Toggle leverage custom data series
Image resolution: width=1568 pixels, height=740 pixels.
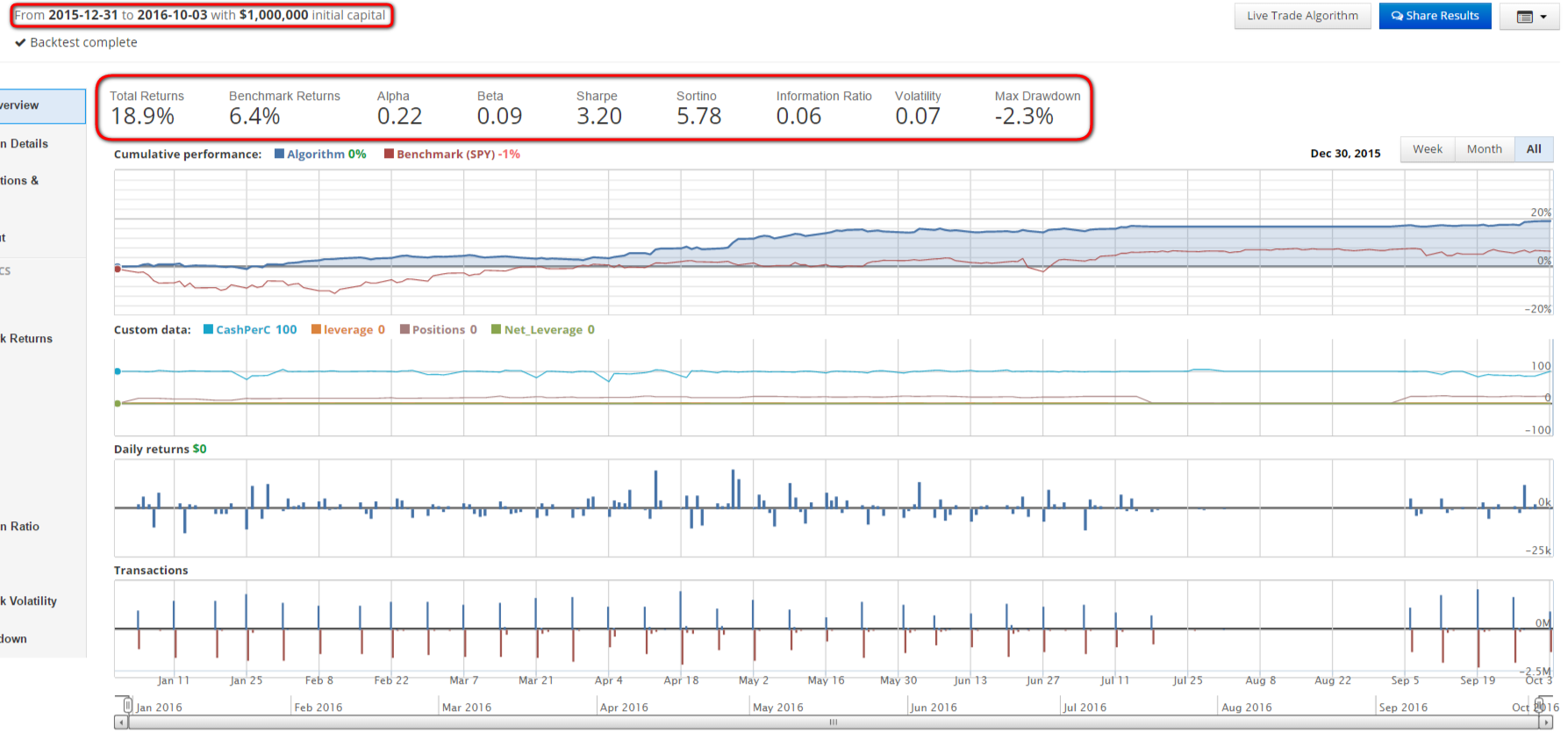coord(316,329)
